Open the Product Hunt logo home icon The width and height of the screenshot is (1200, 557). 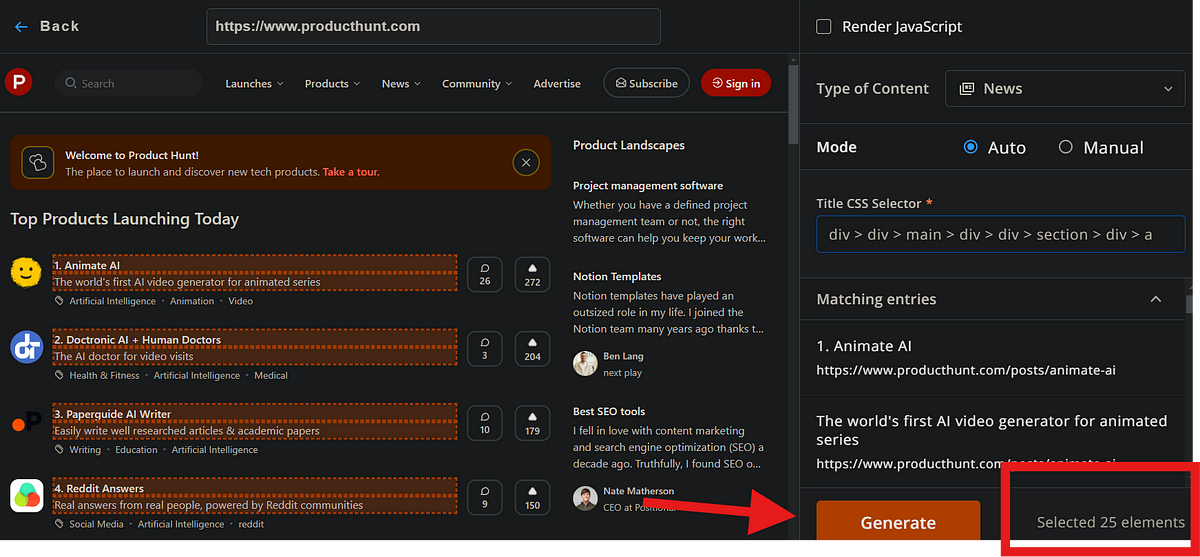pyautogui.click(x=18, y=82)
